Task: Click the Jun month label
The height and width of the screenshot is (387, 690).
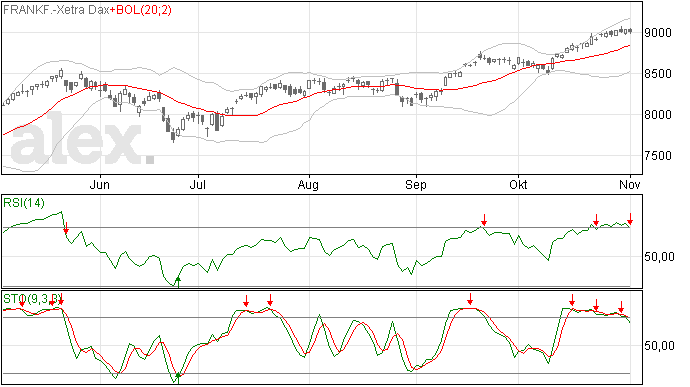Action: tap(99, 184)
